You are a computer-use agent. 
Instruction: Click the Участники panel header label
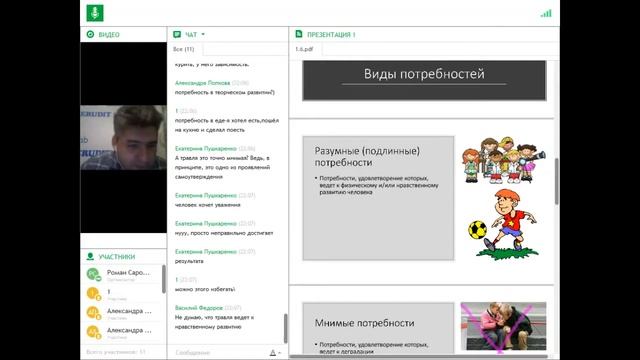(117, 257)
